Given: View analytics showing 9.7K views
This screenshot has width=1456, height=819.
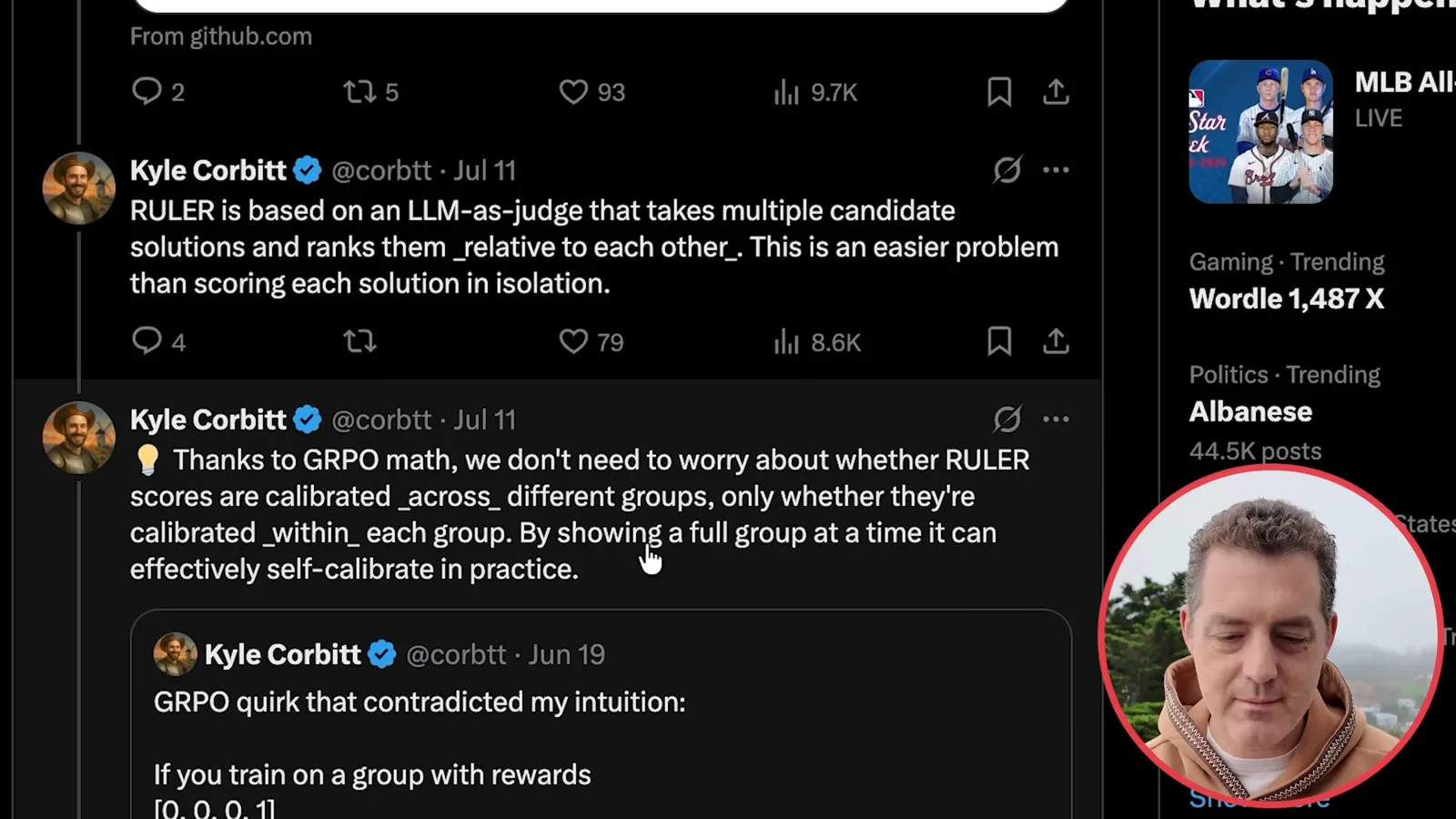Looking at the screenshot, I should tap(815, 92).
